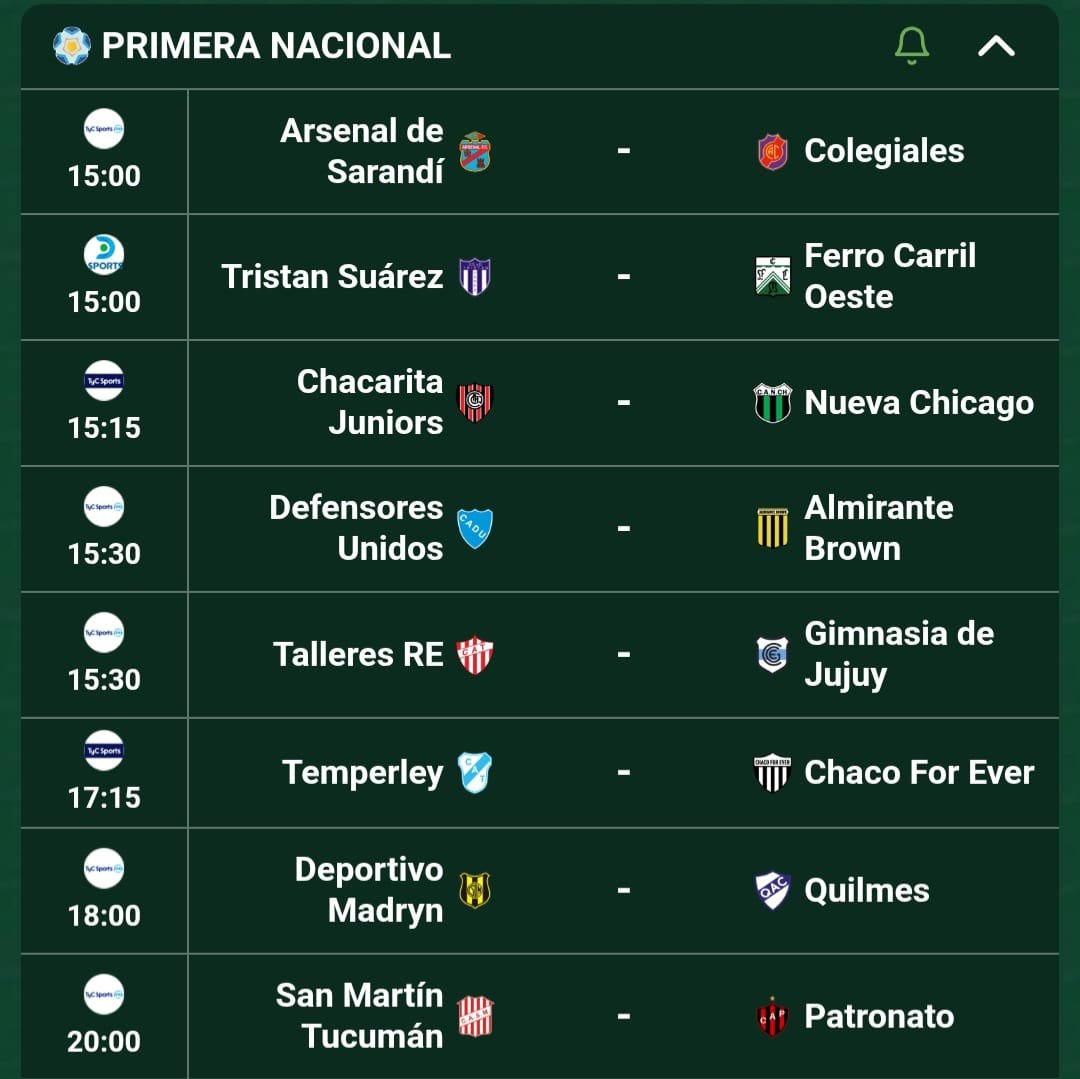Click the Nueva Chicago club badge
The image size is (1080, 1079).
772,403
